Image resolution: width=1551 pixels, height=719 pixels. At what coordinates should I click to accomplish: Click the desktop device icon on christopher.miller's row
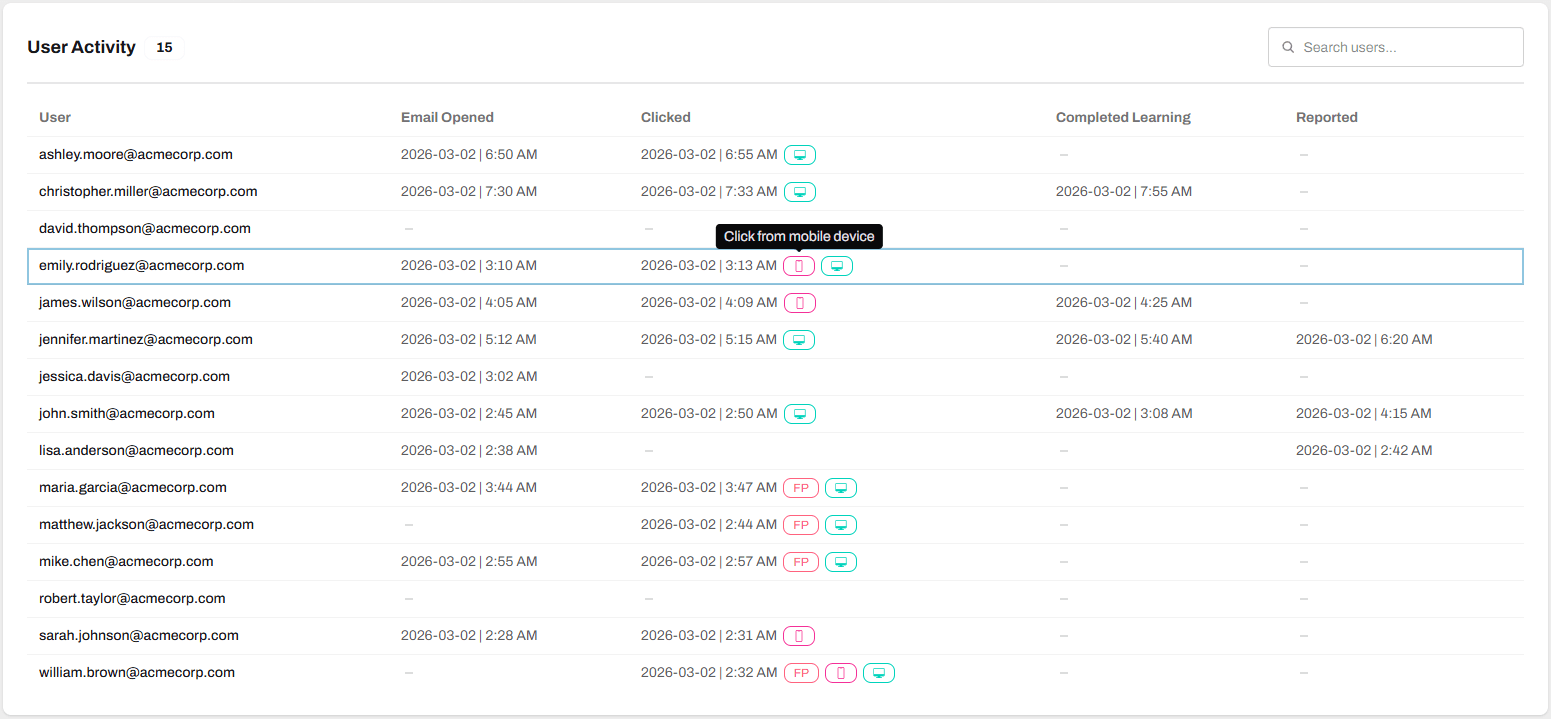click(799, 191)
